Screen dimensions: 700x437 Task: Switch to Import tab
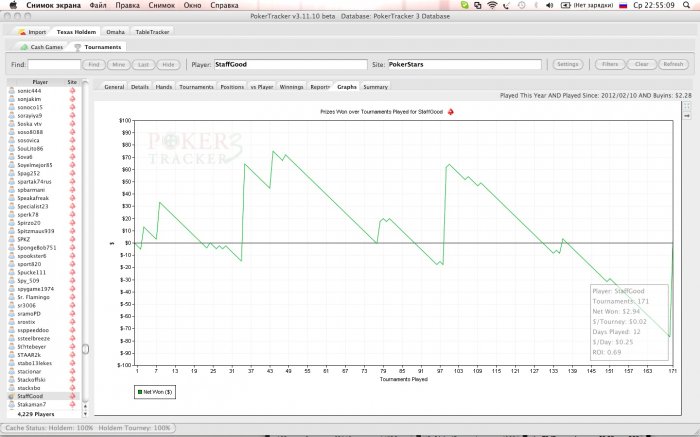point(32,32)
